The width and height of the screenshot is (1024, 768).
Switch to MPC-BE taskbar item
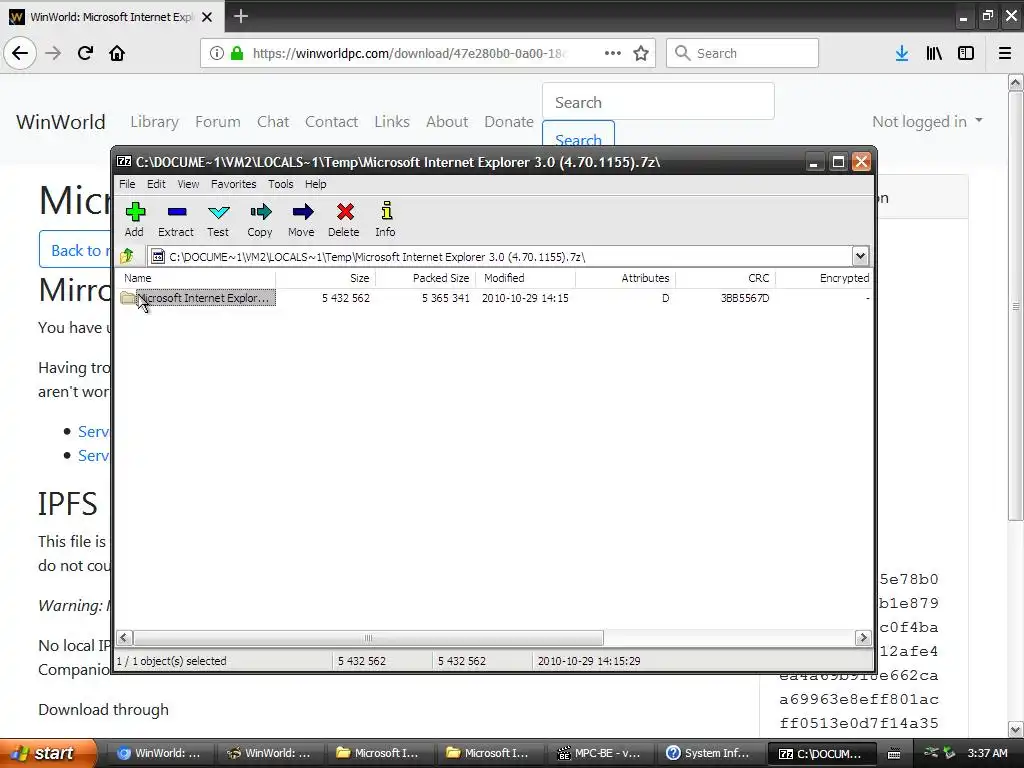(600, 753)
